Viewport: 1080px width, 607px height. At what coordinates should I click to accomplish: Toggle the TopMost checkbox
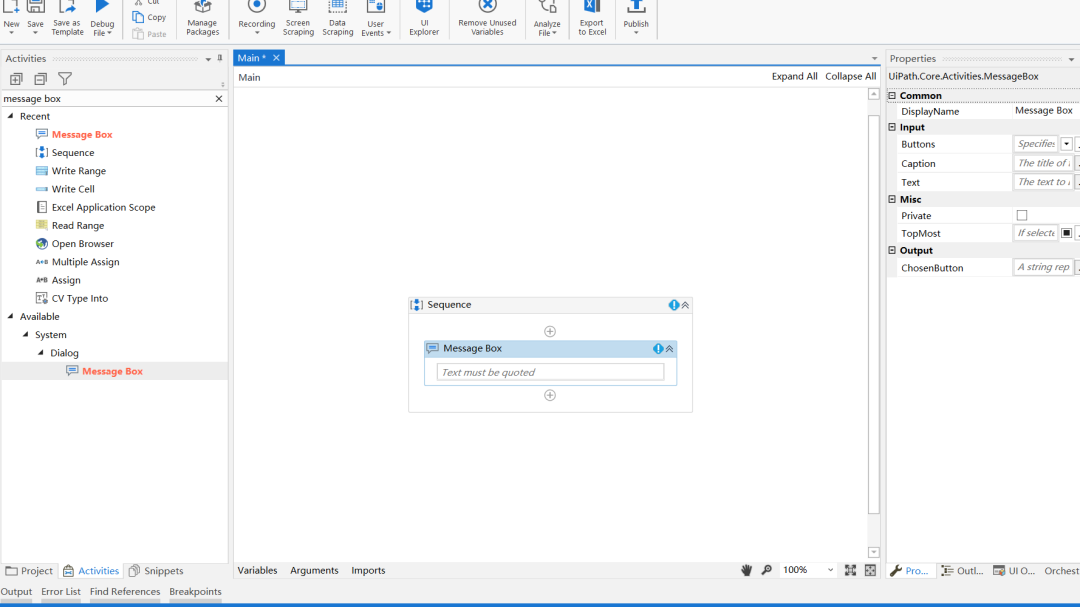(x=1066, y=233)
